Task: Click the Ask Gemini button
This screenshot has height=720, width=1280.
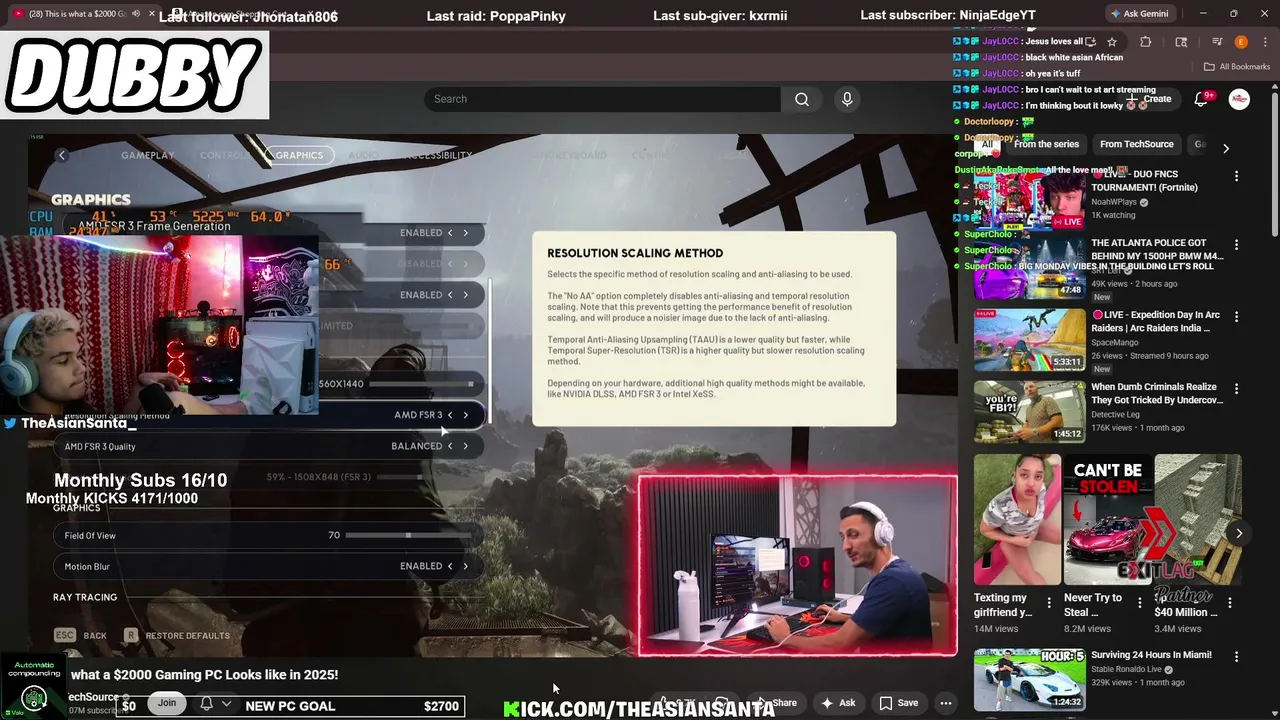Action: pyautogui.click(x=1138, y=14)
